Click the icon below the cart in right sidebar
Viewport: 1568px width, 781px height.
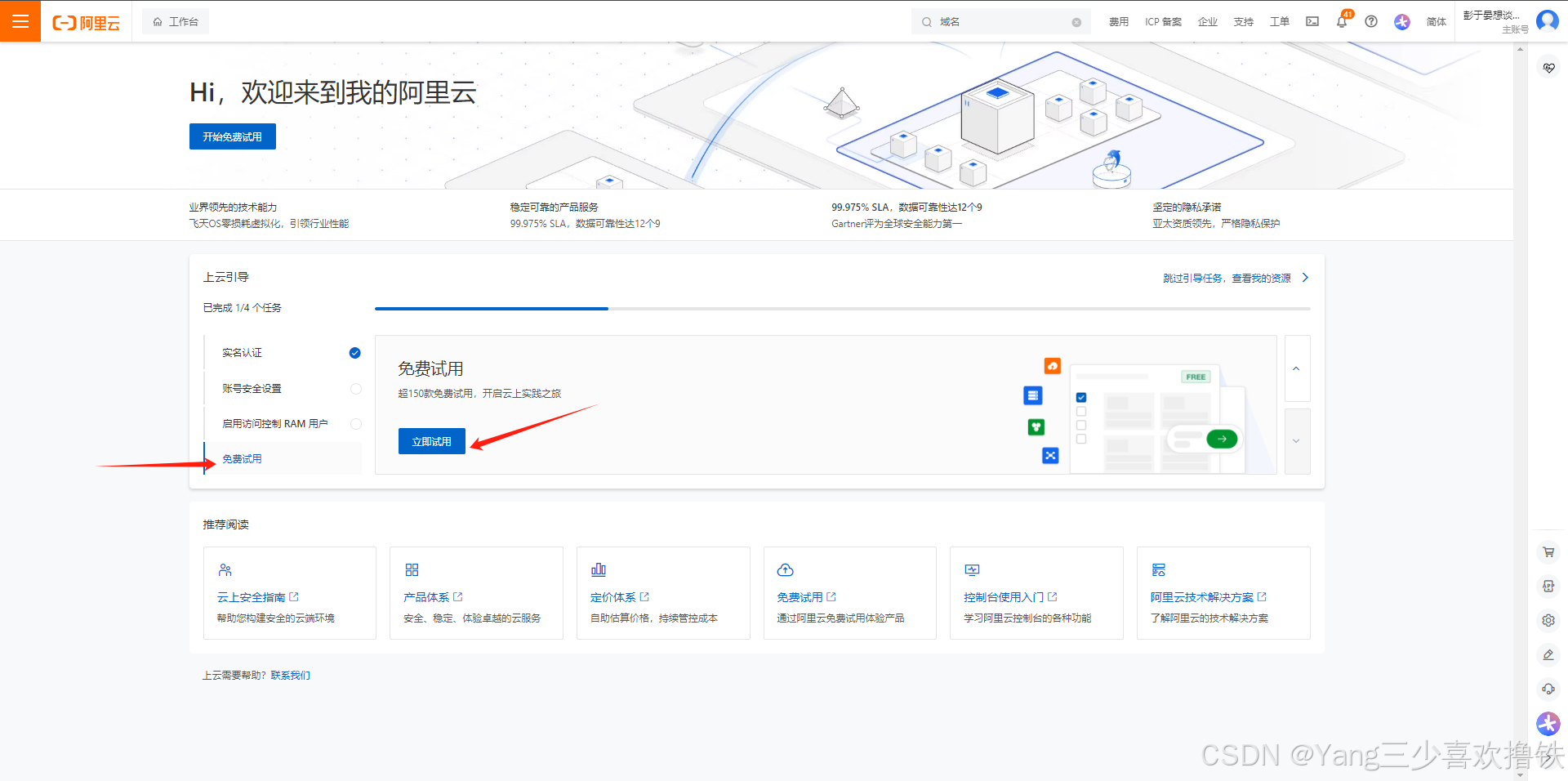[x=1548, y=587]
